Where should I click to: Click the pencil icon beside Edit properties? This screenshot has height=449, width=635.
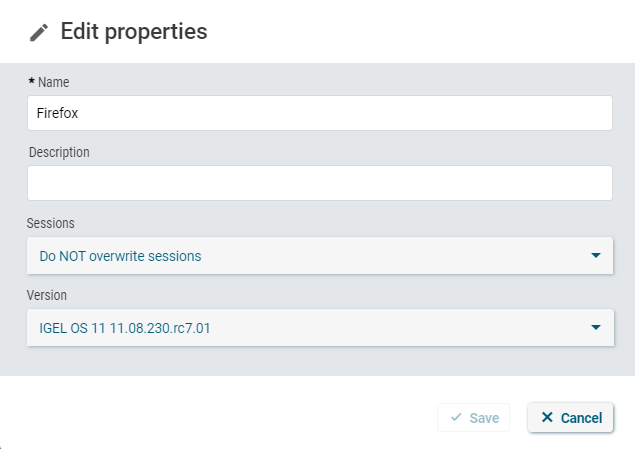39,32
